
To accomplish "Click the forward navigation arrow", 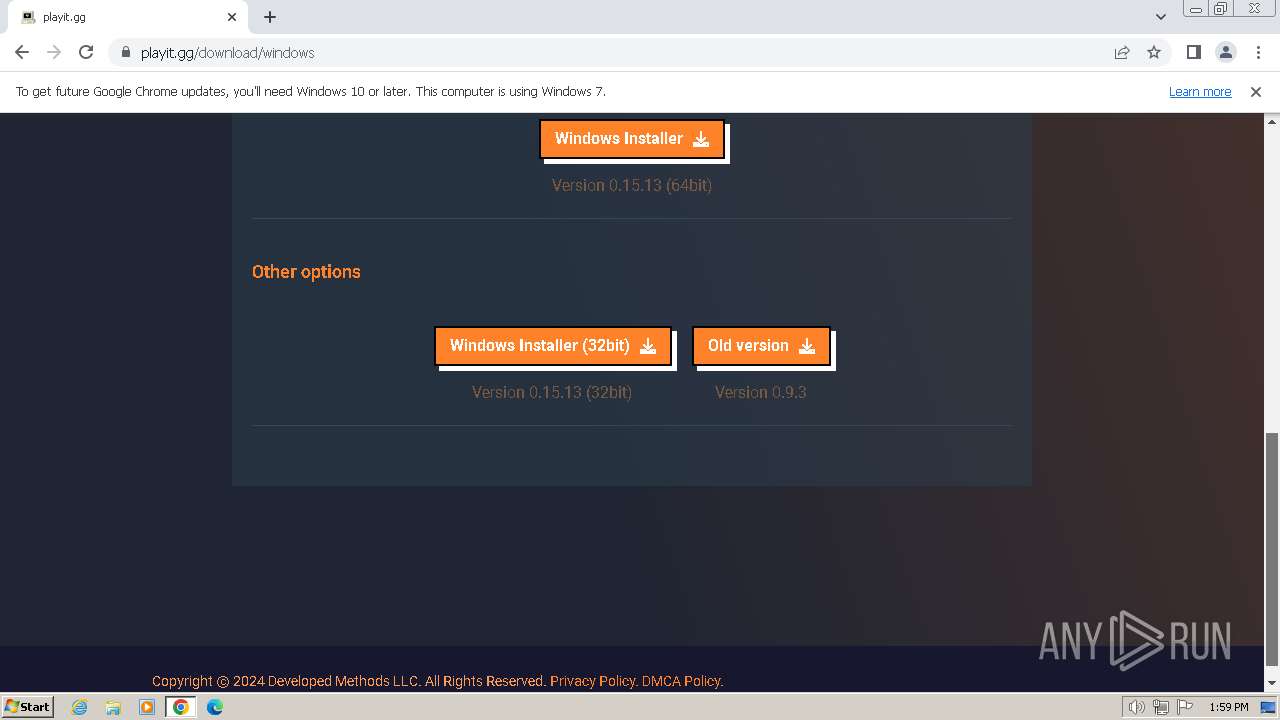I will [x=54, y=52].
